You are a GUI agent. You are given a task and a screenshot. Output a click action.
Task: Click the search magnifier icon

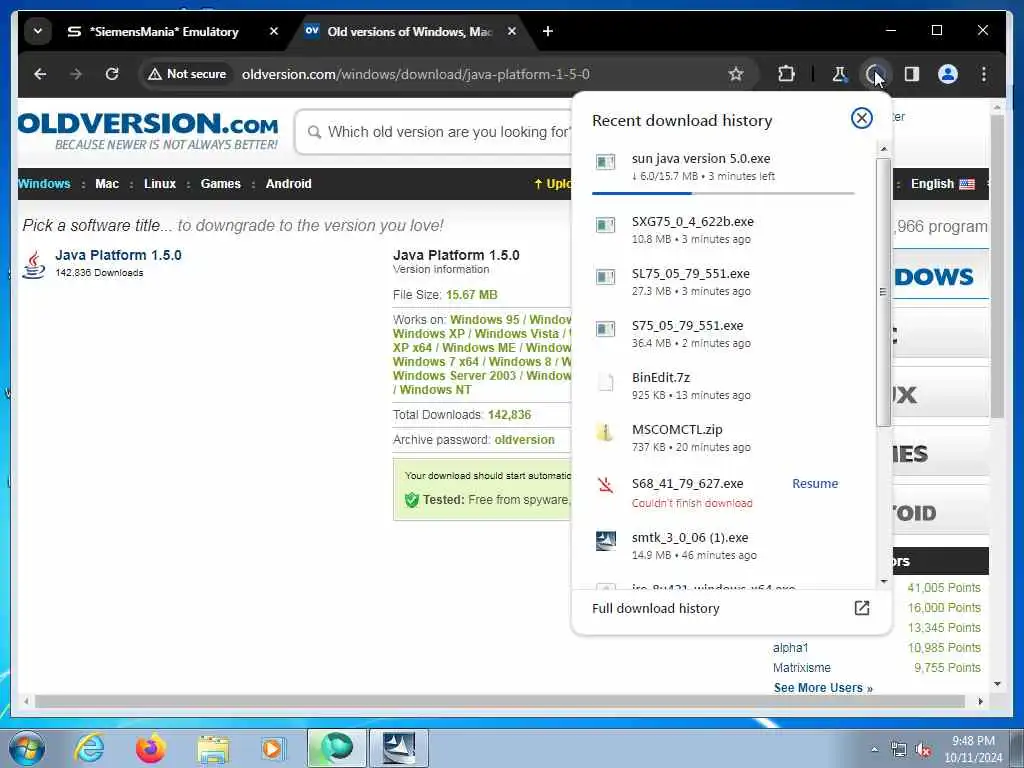click(314, 132)
